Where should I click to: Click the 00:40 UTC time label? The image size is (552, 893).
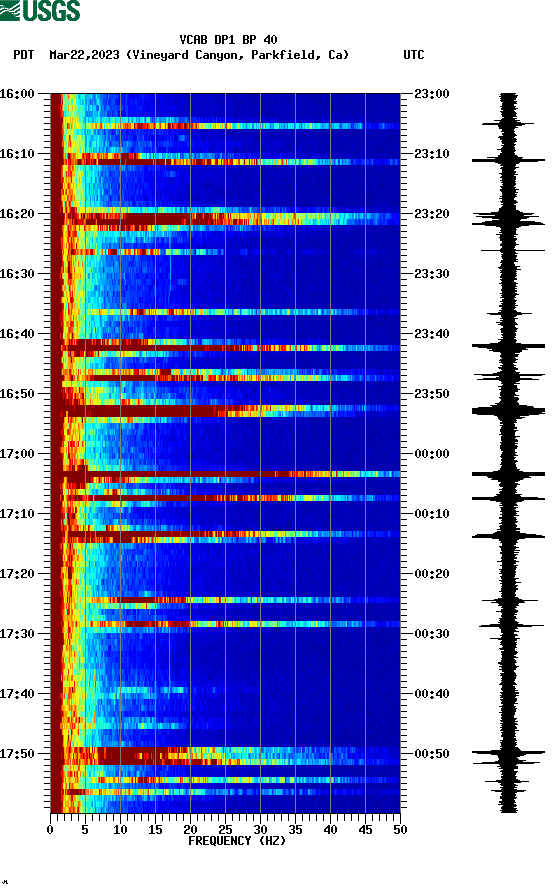click(432, 694)
